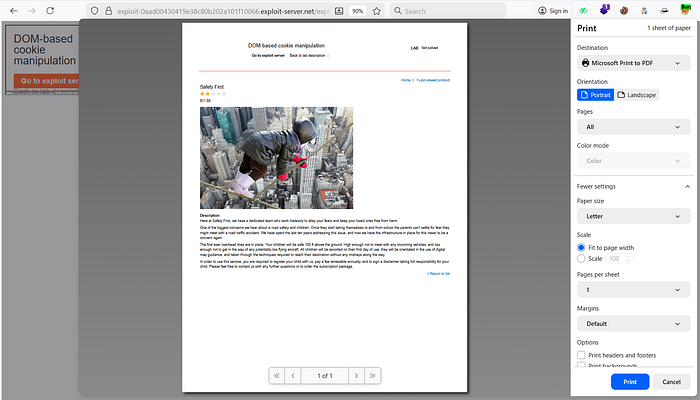Image resolution: width=700 pixels, height=400 pixels.
Task: Go to the next preview page
Action: 356,375
